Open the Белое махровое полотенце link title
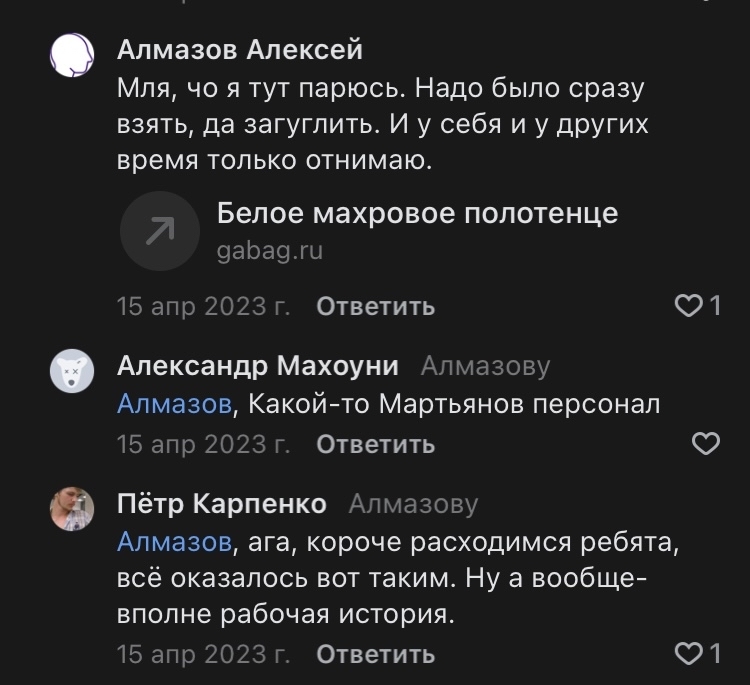The height and width of the screenshot is (685, 750). point(417,213)
